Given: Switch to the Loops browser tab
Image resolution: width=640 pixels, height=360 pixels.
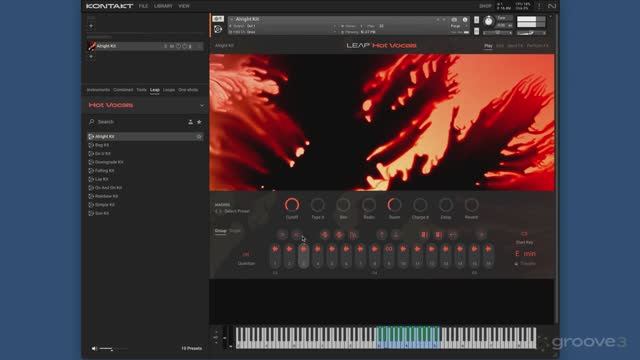Looking at the screenshot, I should point(169,90).
